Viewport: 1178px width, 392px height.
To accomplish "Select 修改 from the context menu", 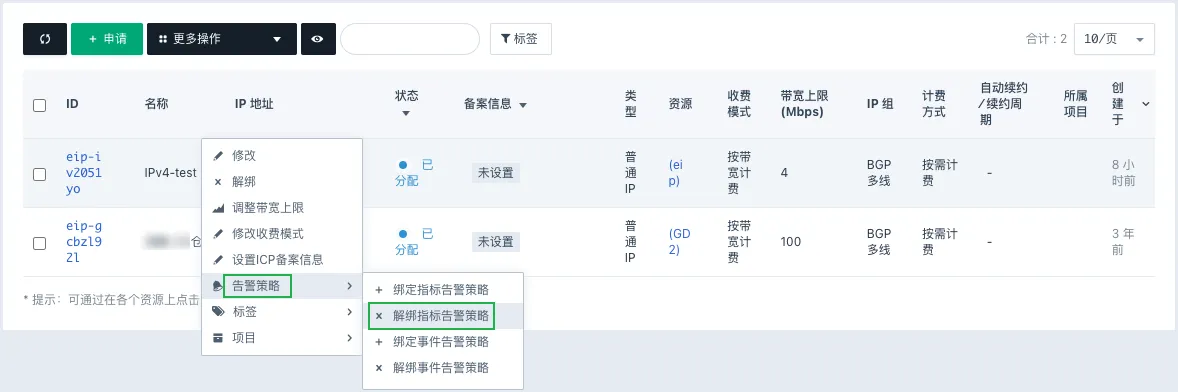I will (282, 156).
